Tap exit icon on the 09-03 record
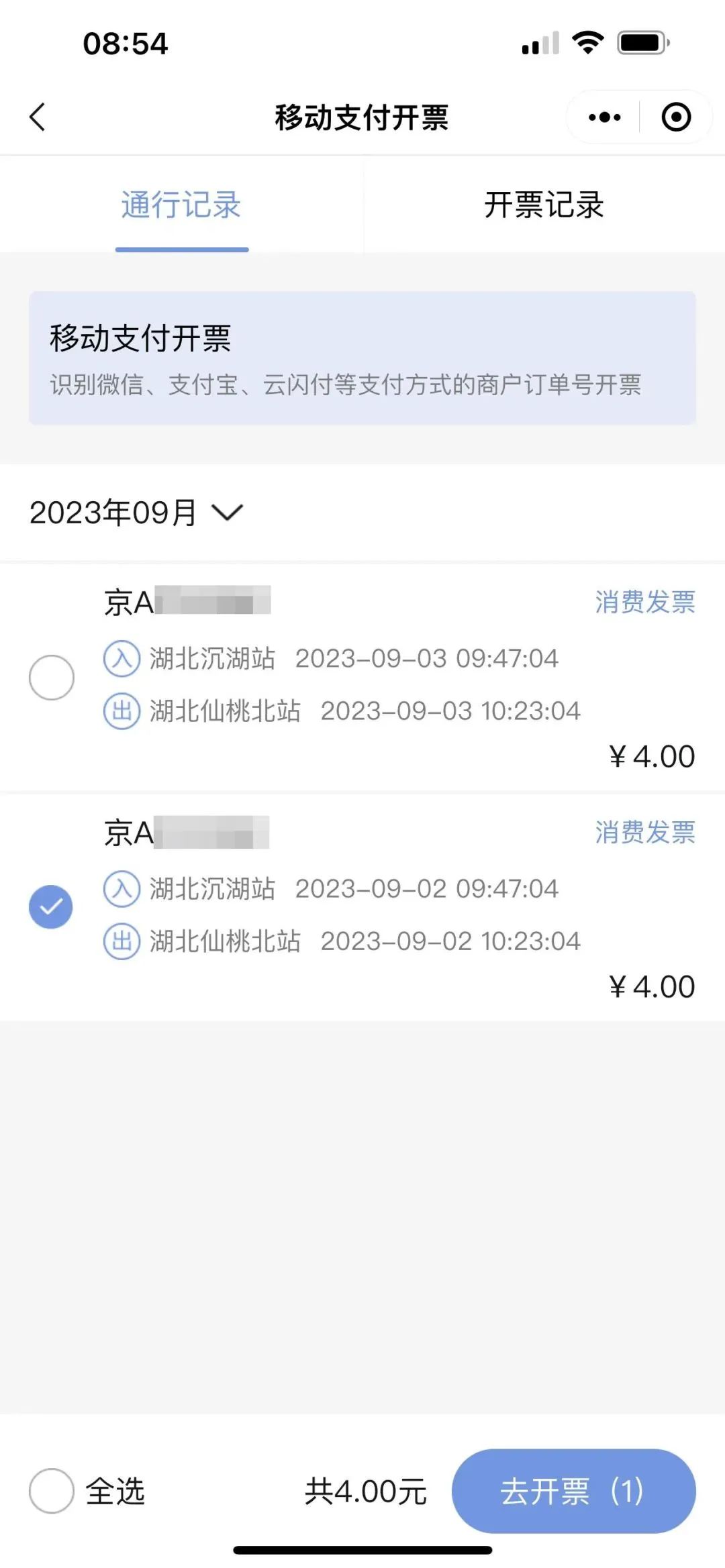 pyautogui.click(x=122, y=711)
